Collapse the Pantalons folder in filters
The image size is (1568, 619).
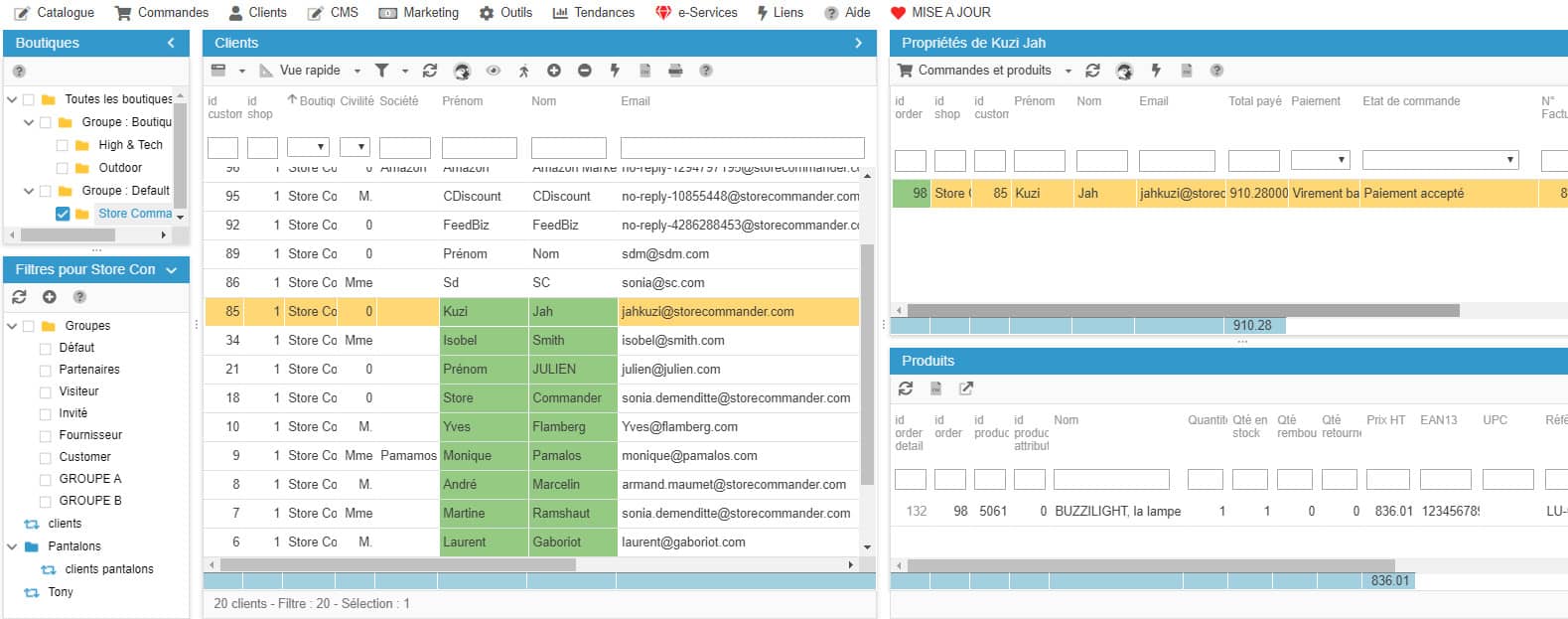coord(12,546)
